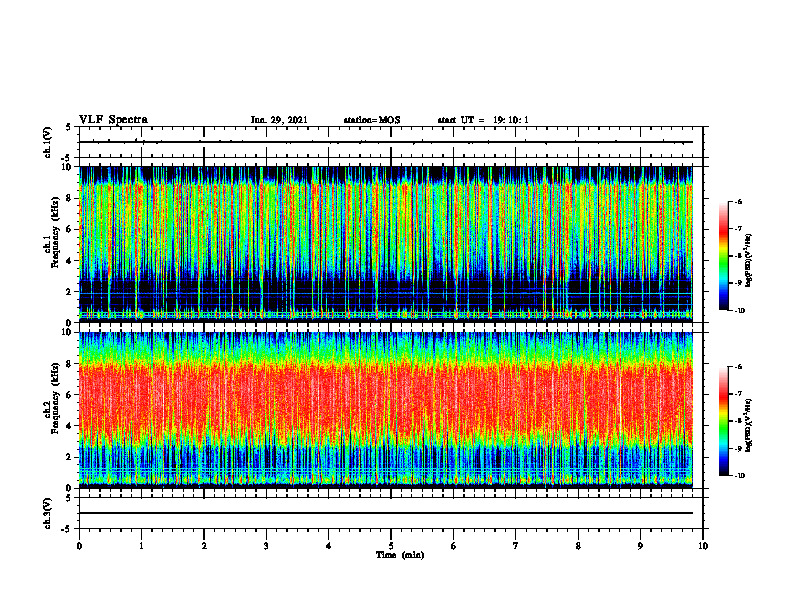
Task: Select the ch.1 "Frequency (kHz)" axis label
Action: [x=55, y=232]
